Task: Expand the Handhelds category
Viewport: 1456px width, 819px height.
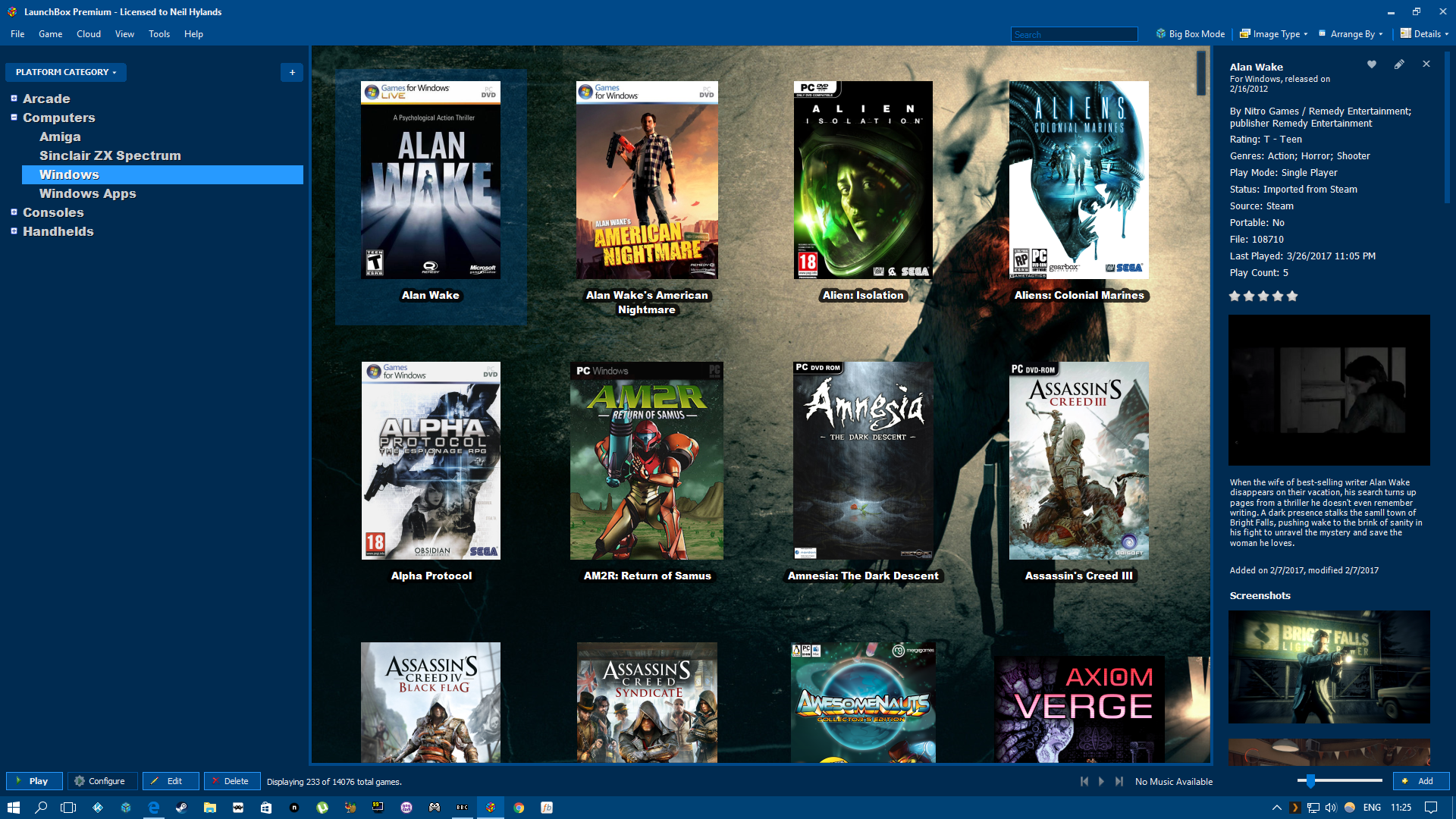Action: [14, 231]
